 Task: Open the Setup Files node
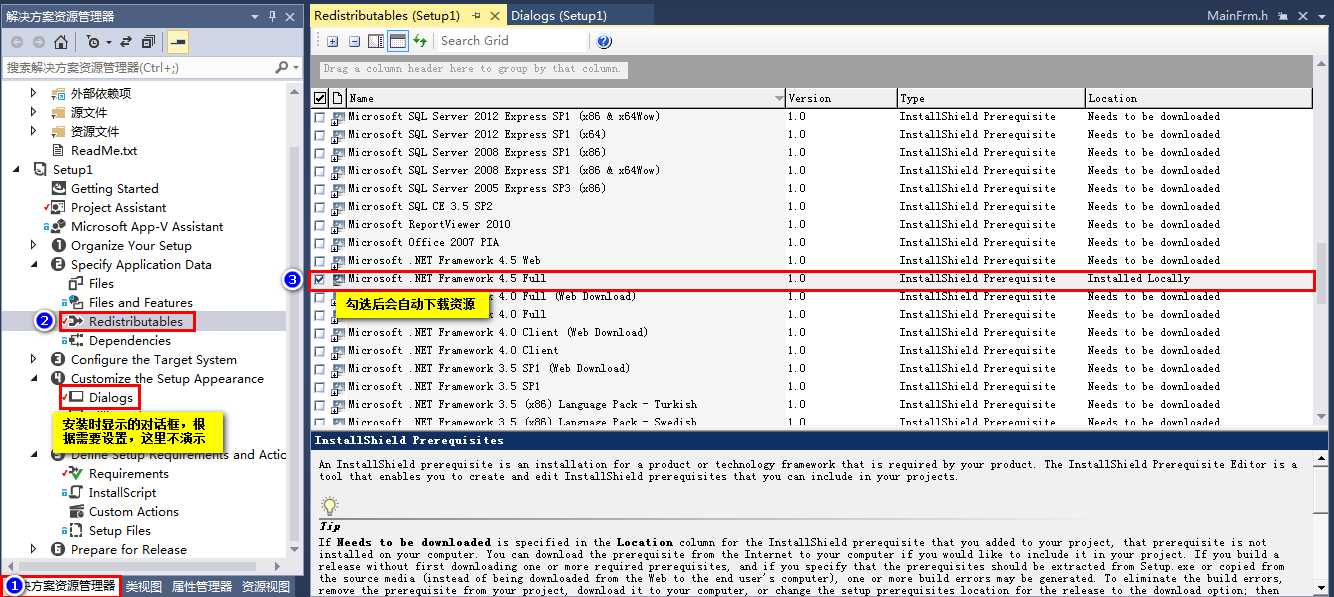click(119, 530)
